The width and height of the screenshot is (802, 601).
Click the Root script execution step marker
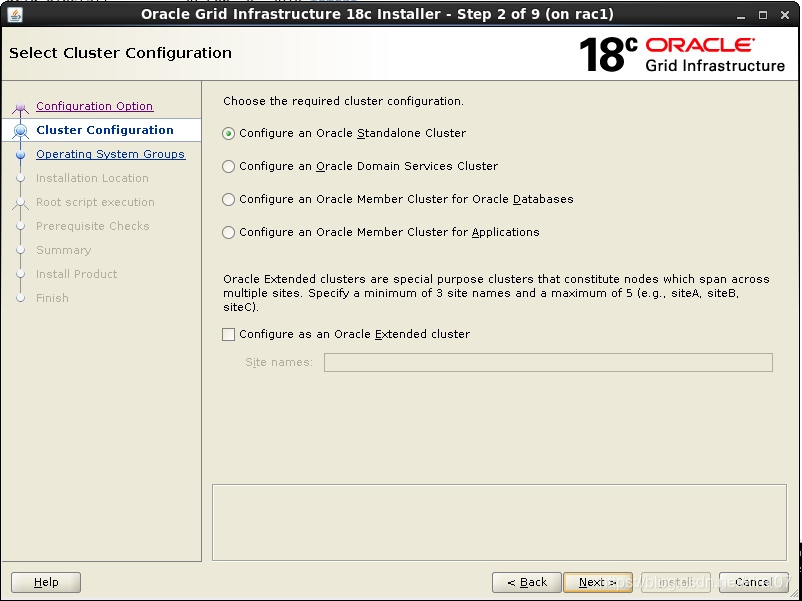click(x=20, y=203)
